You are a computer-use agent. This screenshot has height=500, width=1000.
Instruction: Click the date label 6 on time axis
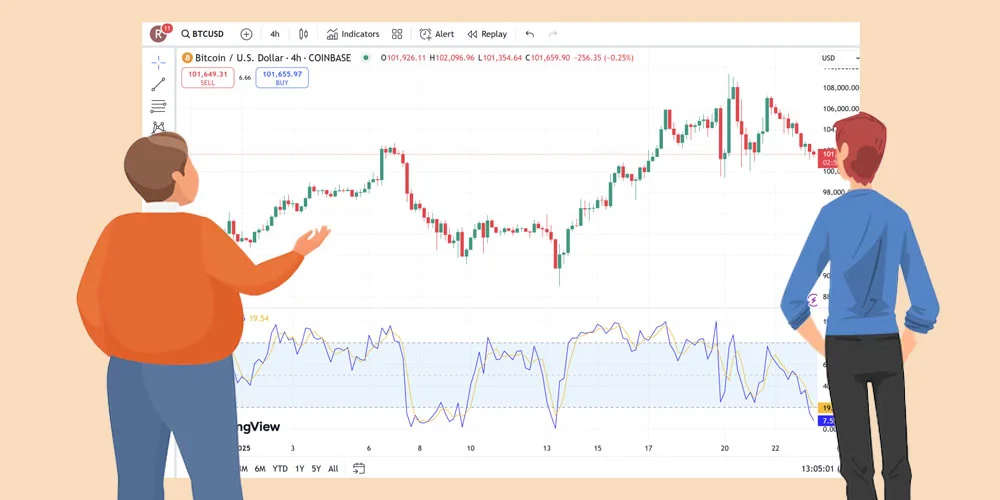point(369,448)
